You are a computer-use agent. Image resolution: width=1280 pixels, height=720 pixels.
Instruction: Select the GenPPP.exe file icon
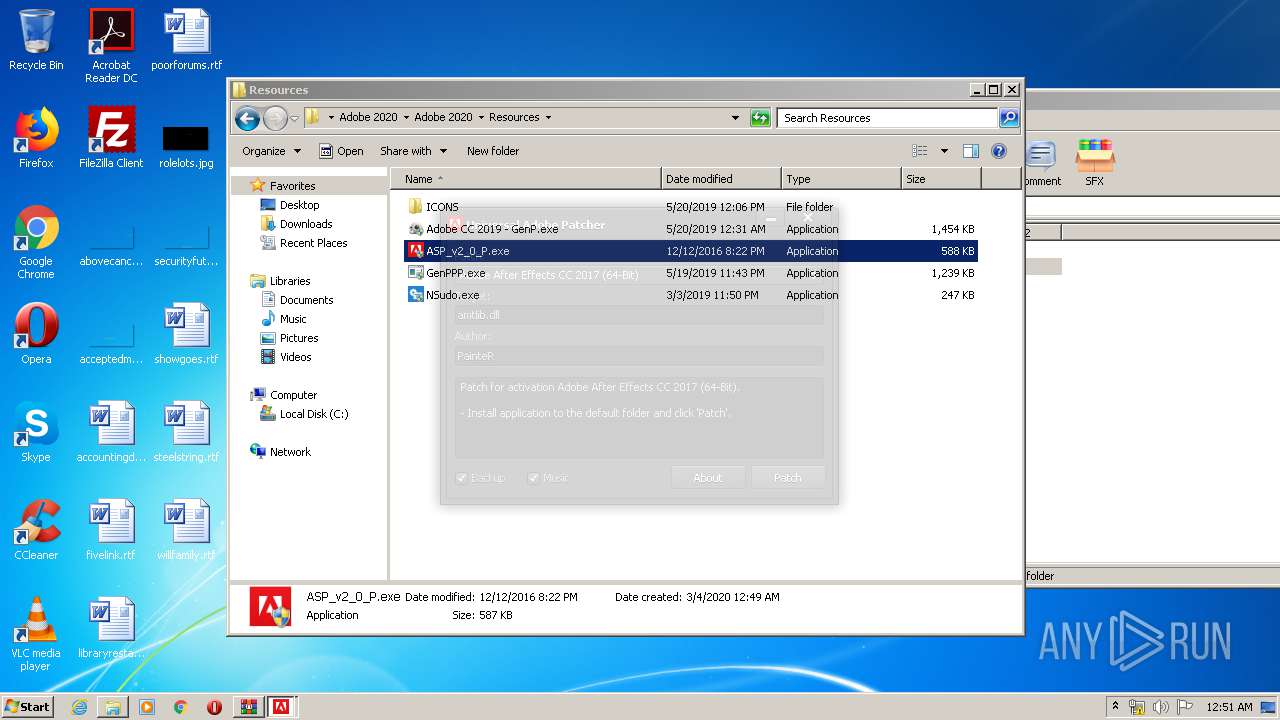pos(416,273)
